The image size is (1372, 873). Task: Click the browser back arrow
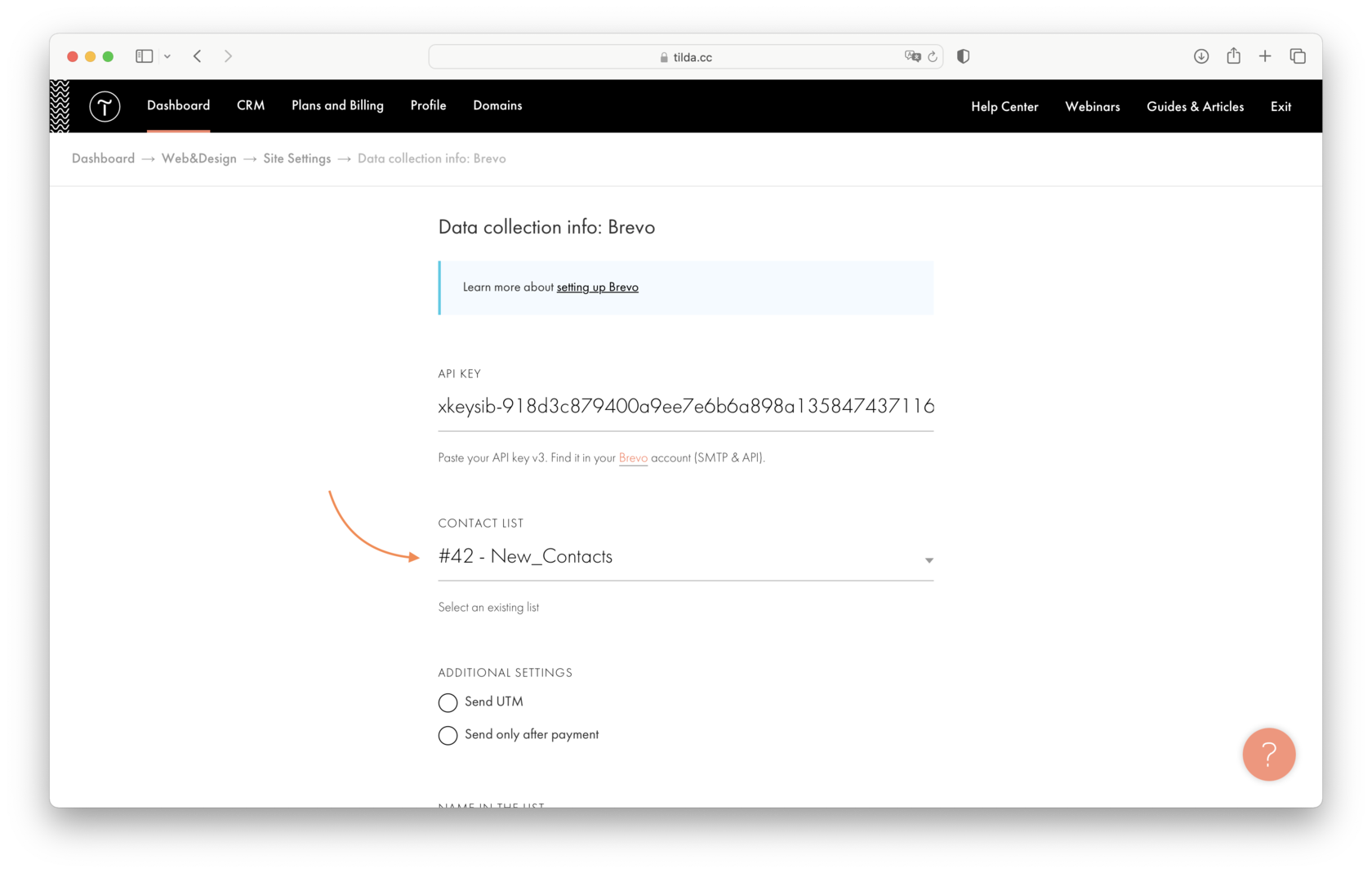coord(197,56)
